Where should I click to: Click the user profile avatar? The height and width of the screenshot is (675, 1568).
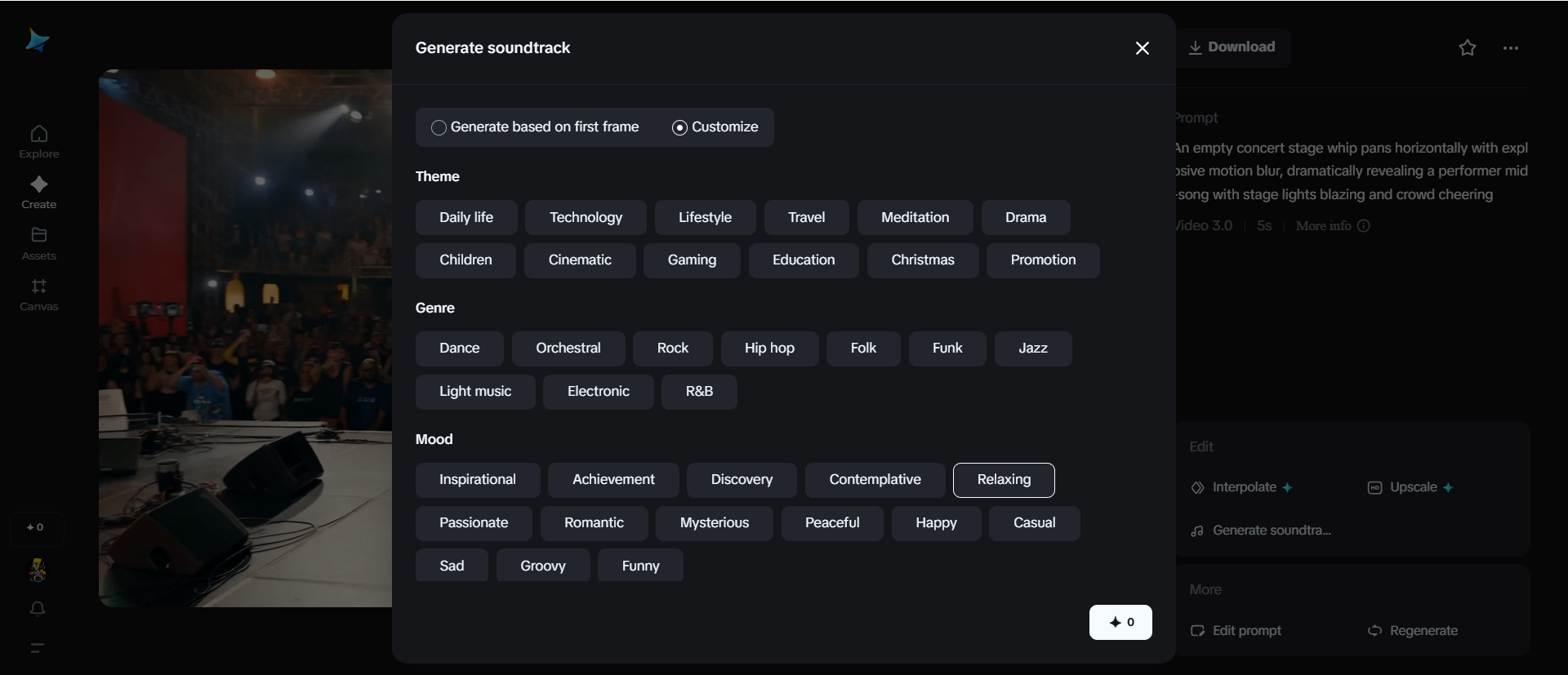tap(38, 570)
